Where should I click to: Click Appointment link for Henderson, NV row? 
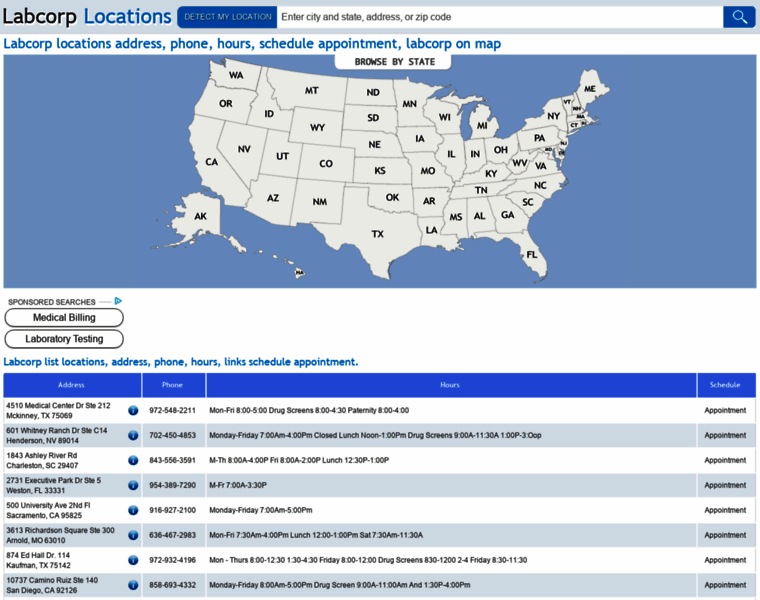pyautogui.click(x=725, y=435)
